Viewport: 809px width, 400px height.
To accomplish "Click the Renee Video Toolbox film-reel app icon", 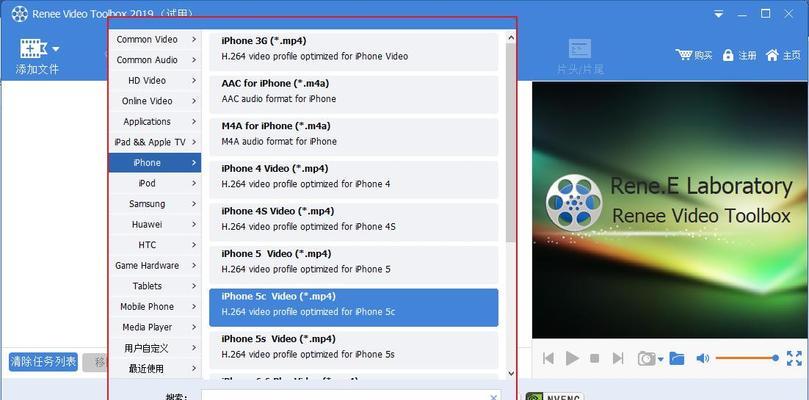I will (19, 14).
